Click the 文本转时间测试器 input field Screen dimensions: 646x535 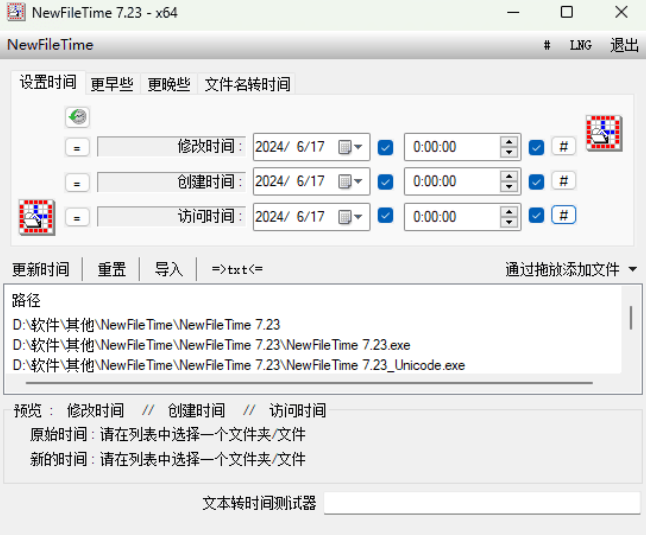pos(482,503)
